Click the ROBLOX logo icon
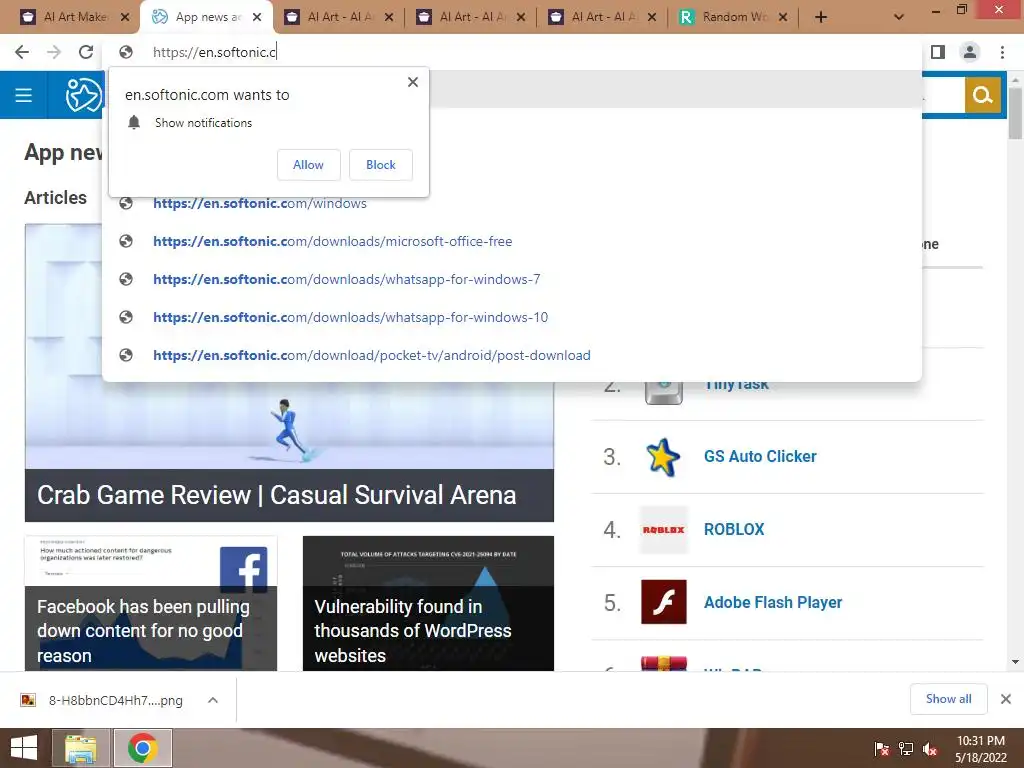Screen dimensions: 1024x768 pos(664,530)
